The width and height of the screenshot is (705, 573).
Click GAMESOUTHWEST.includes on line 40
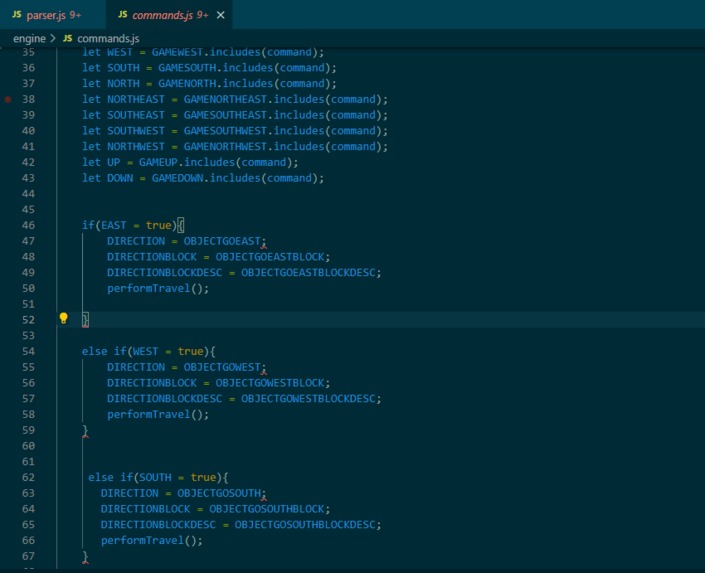pyautogui.click(x=254, y=131)
